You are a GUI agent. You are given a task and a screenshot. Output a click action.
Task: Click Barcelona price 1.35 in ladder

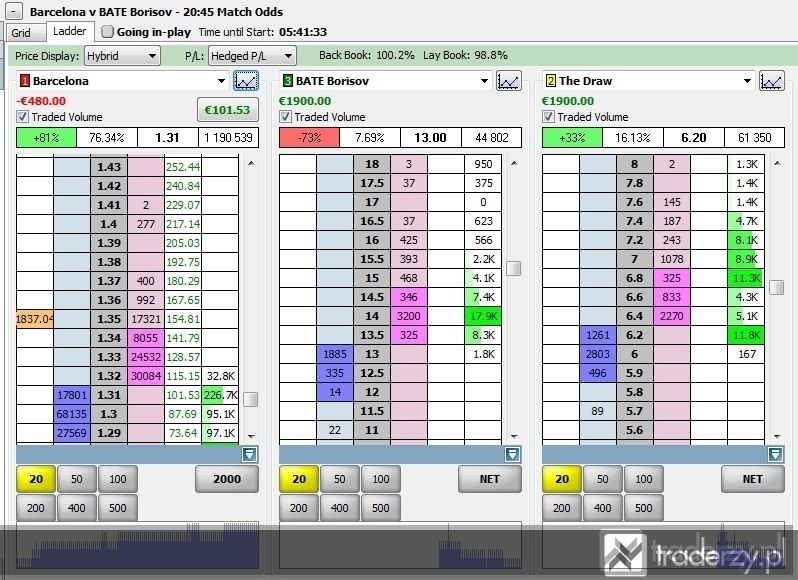[x=109, y=319]
